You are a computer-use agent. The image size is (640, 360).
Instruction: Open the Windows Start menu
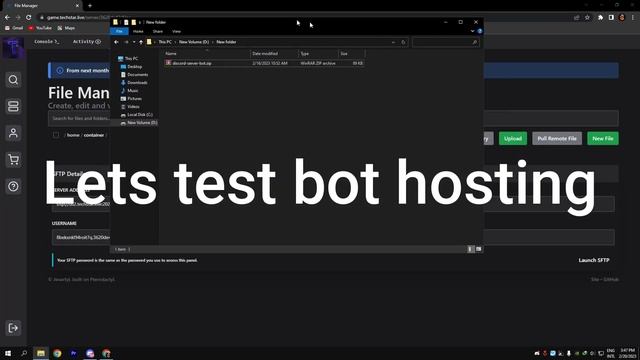(8, 353)
